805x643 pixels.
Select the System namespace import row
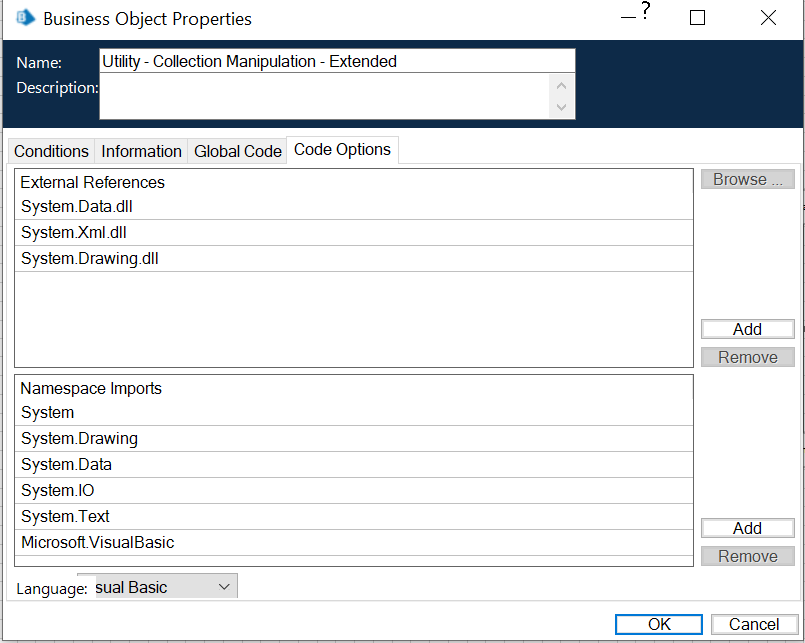354,413
